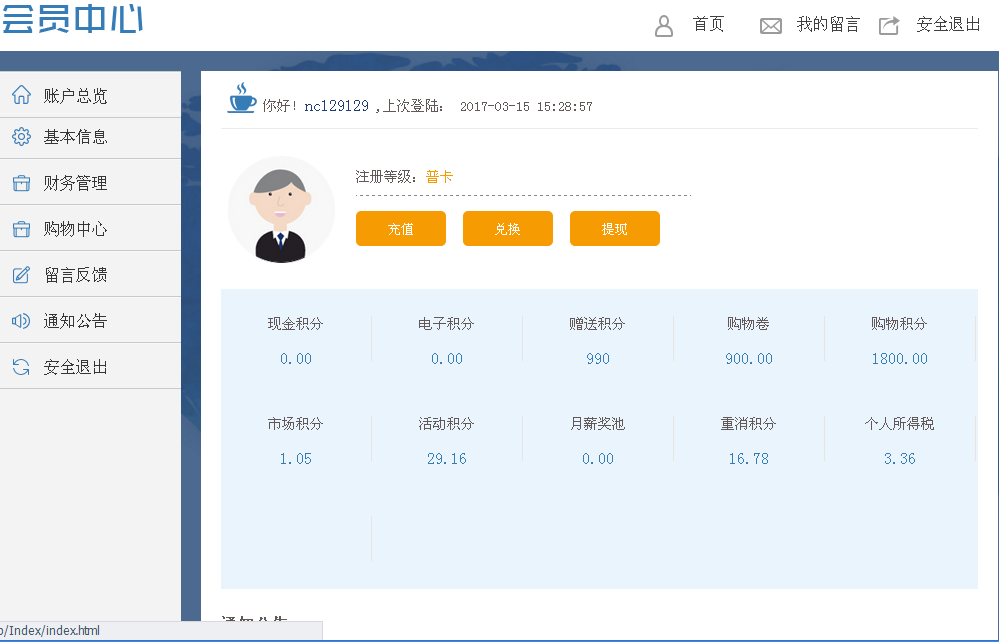999x642 pixels.
Task: Click the 会员中心 logo title
Action: coord(72,18)
